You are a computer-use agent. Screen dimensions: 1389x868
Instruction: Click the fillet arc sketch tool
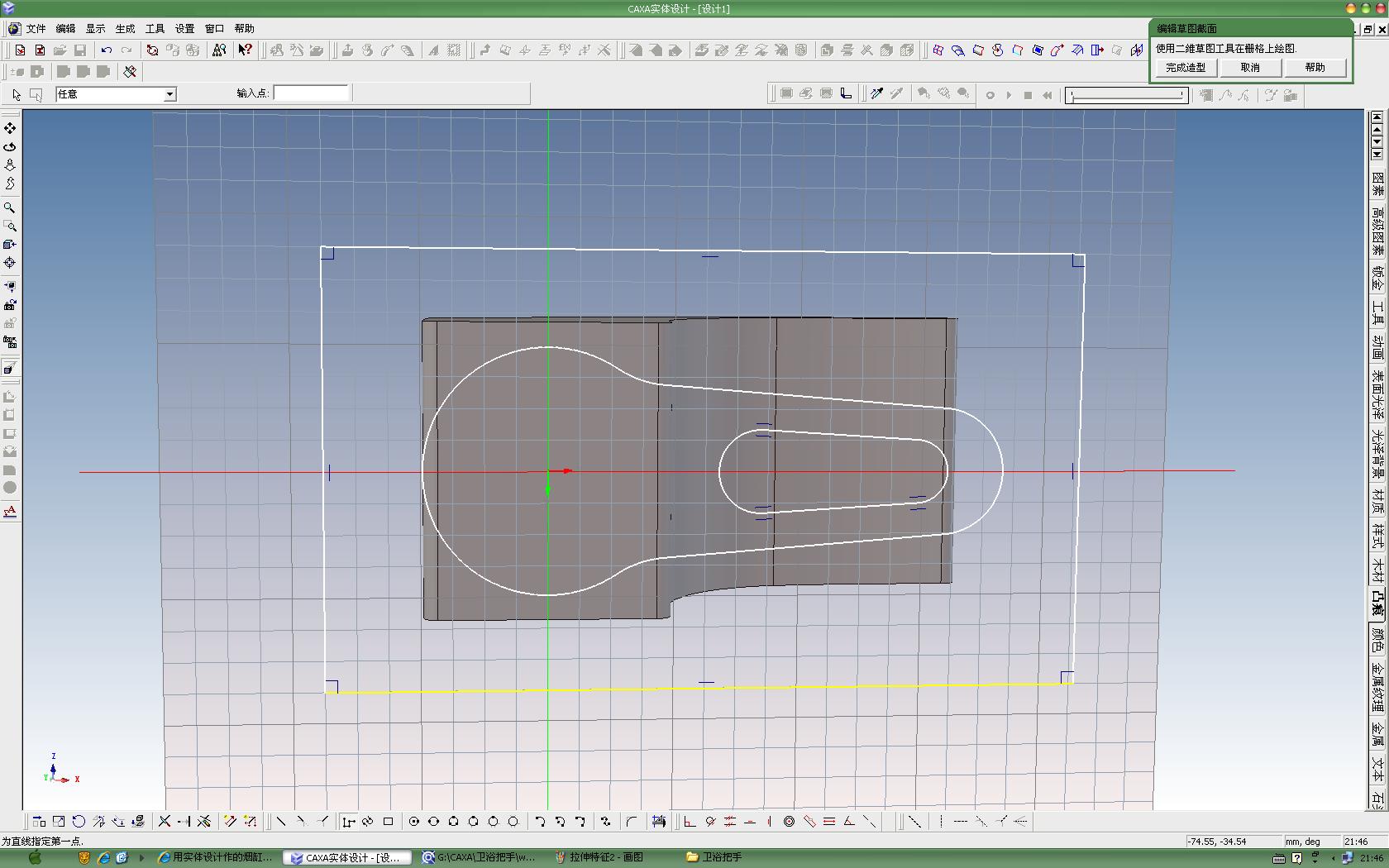coord(632,822)
